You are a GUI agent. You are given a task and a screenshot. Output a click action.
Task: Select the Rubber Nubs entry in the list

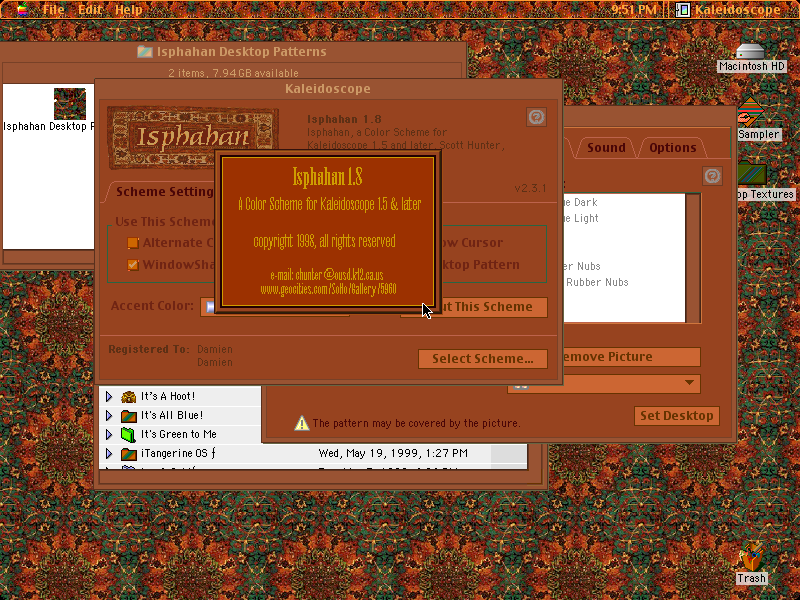click(x=597, y=282)
